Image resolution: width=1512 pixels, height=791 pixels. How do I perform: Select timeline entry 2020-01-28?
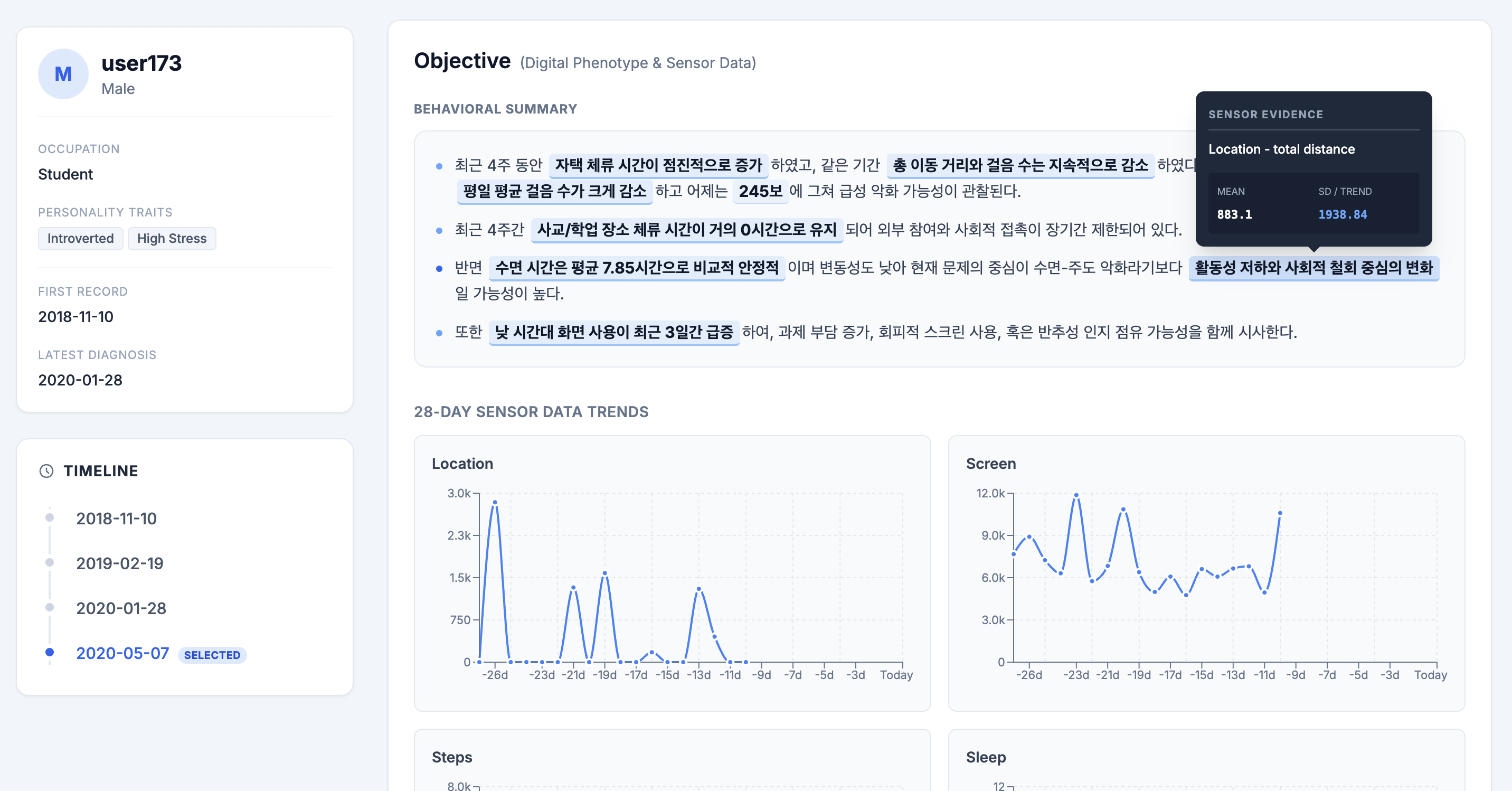[x=121, y=608]
